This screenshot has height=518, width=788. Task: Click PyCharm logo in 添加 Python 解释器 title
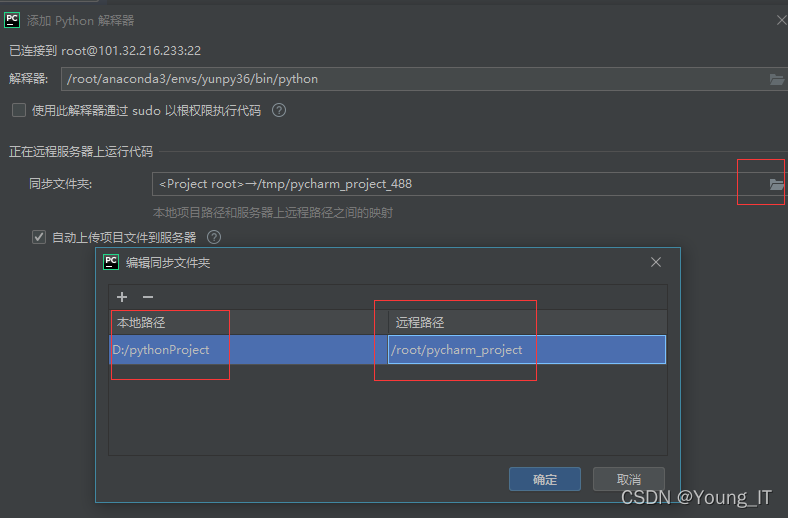[x=12, y=20]
